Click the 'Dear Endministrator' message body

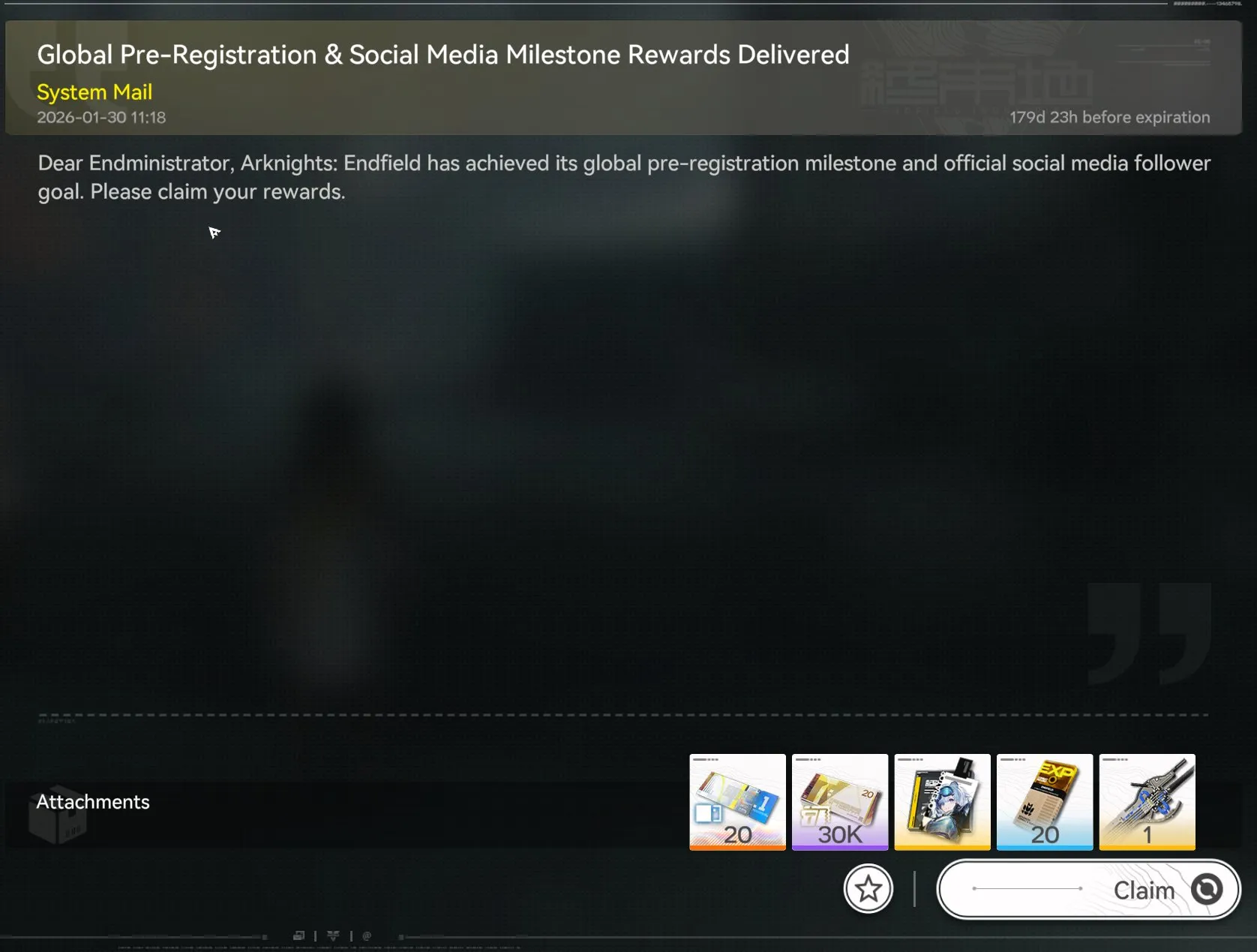coord(624,177)
